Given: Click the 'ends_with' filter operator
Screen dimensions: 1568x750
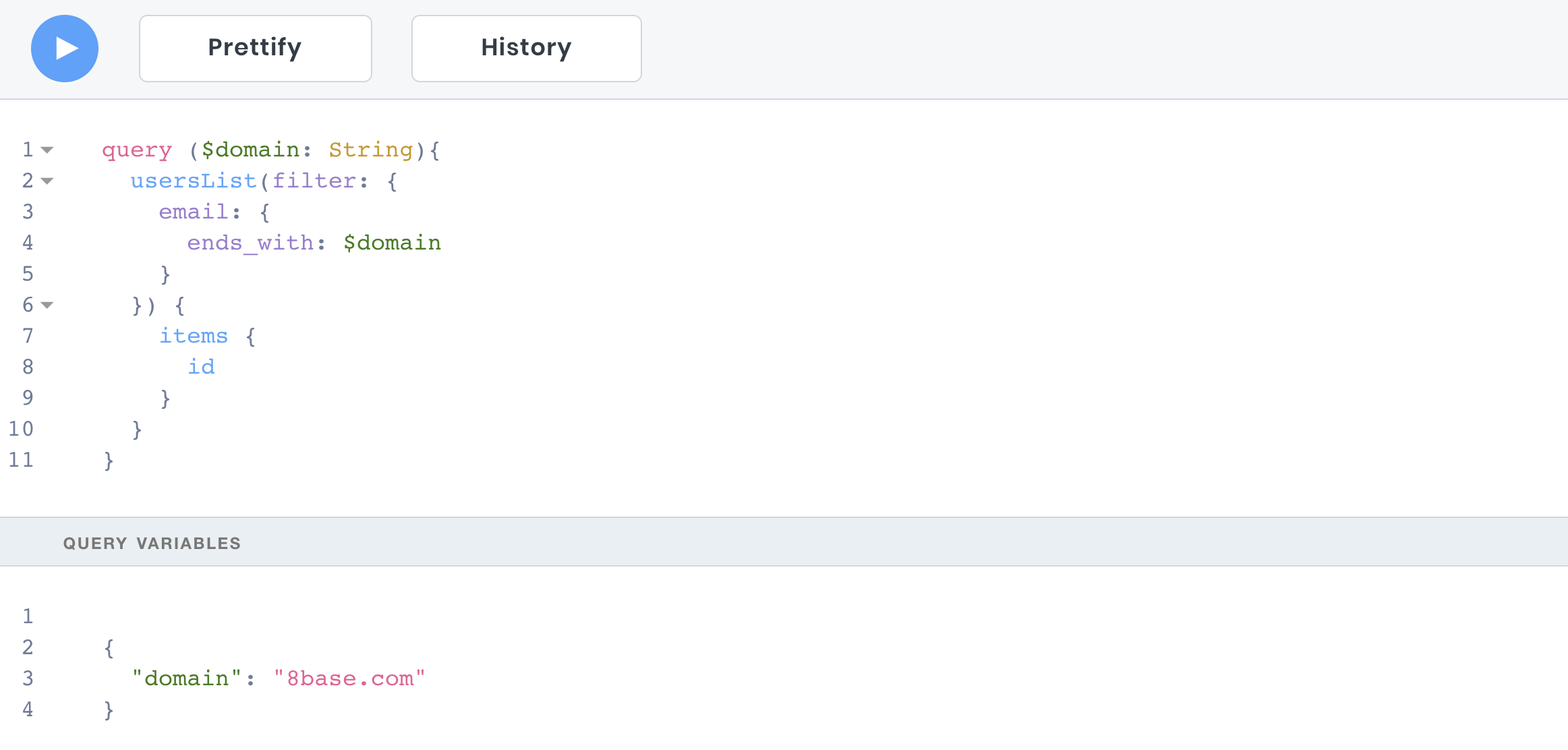Looking at the screenshot, I should [x=250, y=243].
